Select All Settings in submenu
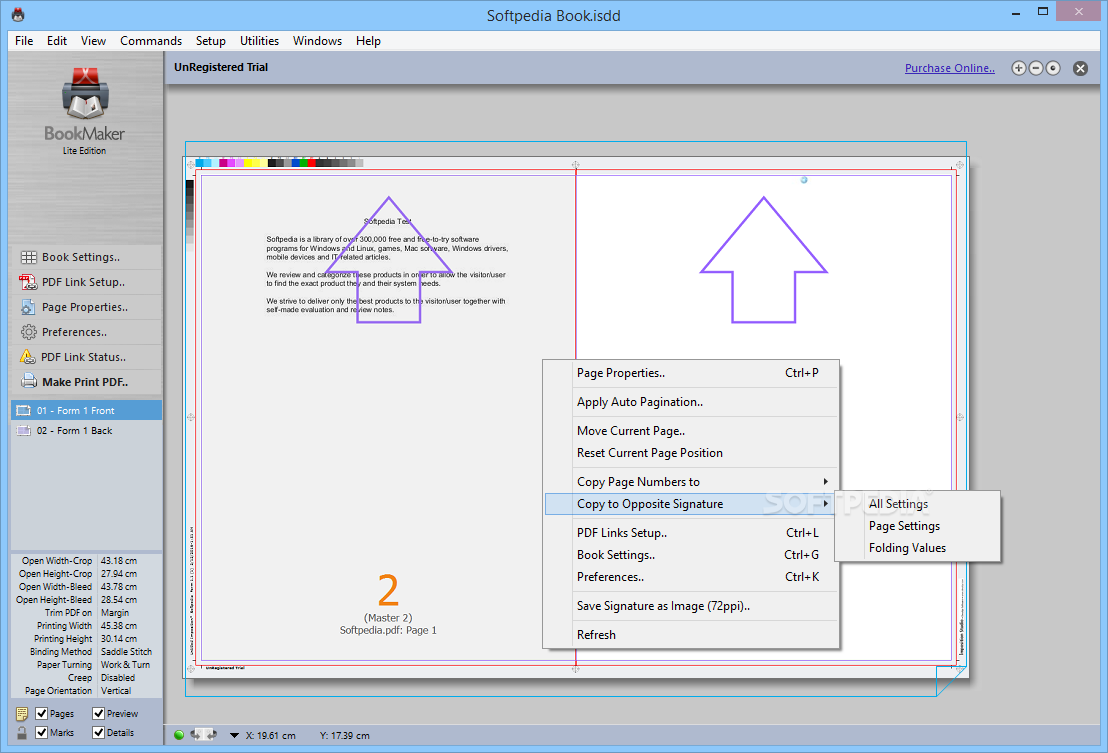 tap(918, 504)
